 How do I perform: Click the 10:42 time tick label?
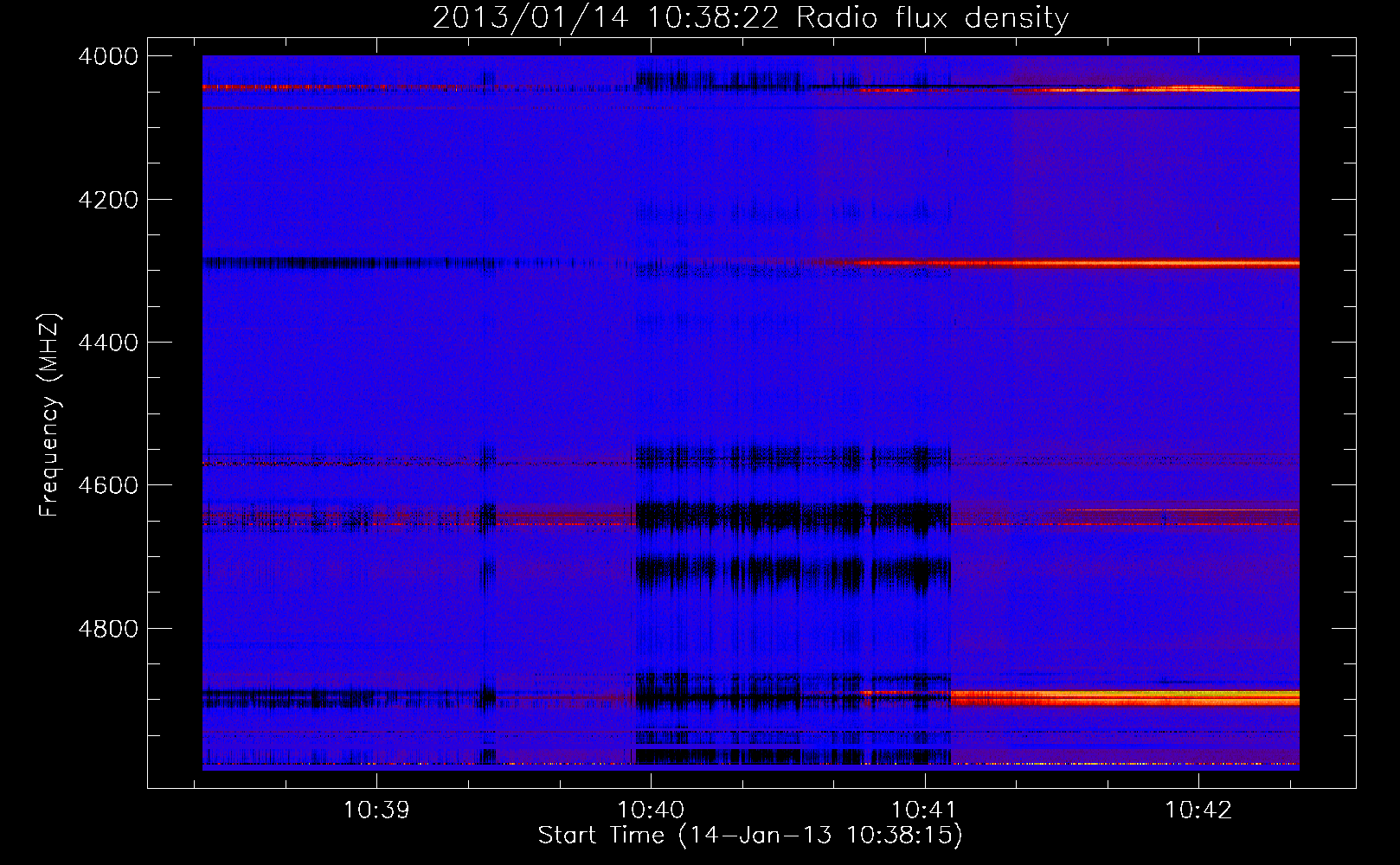click(1198, 811)
